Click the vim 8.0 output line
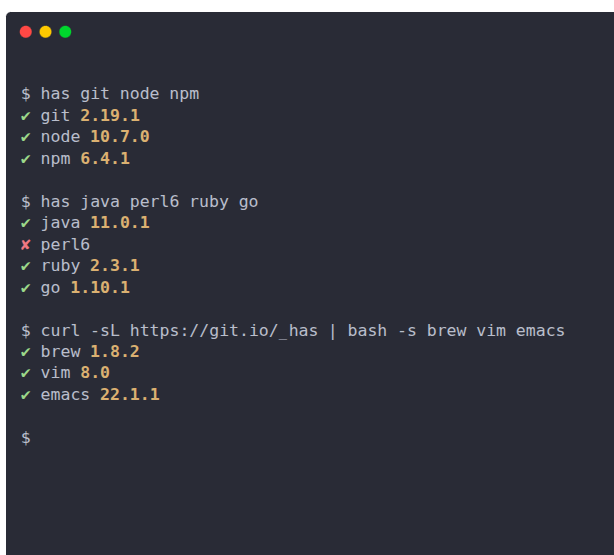Viewport: 614px width, 555px height. [75, 373]
